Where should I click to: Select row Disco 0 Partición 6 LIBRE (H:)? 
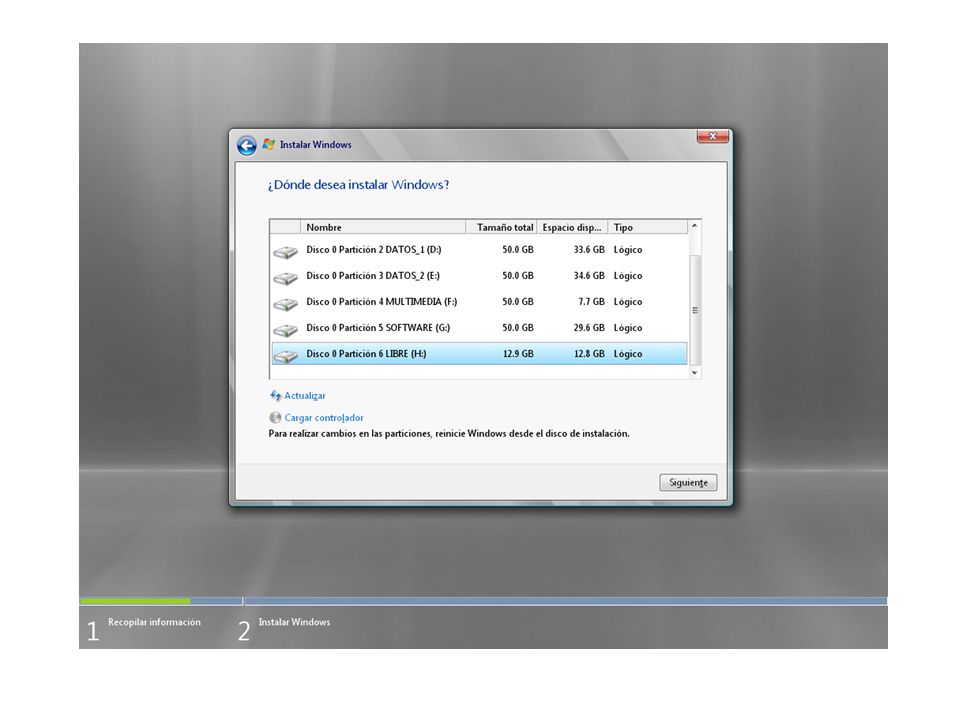[479, 354]
